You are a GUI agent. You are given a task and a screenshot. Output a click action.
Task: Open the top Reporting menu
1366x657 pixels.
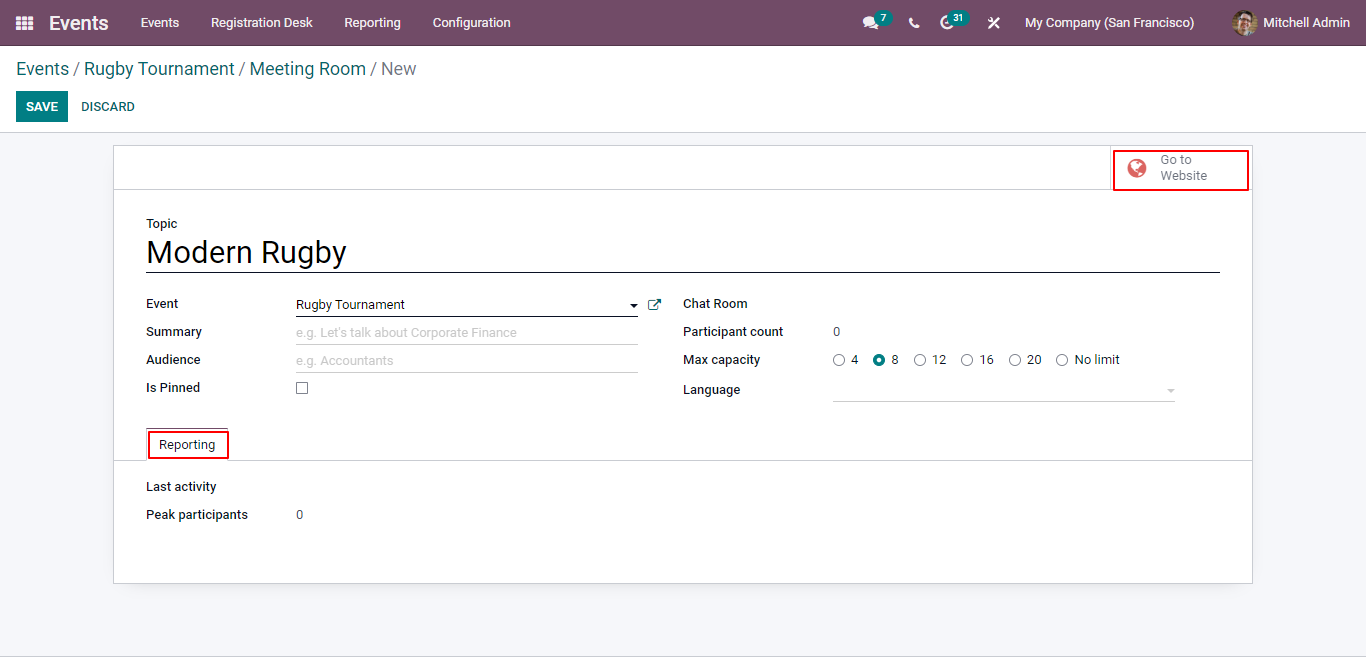coord(372,23)
